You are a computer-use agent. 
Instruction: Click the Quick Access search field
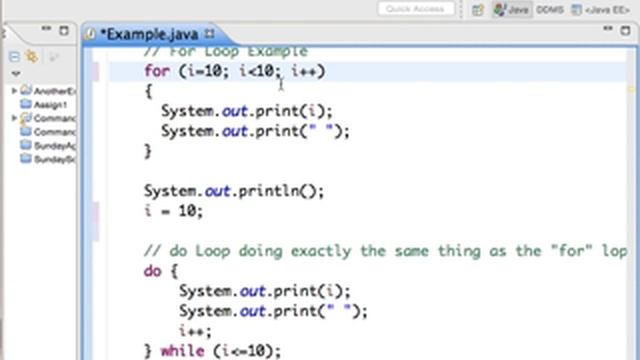(416, 9)
